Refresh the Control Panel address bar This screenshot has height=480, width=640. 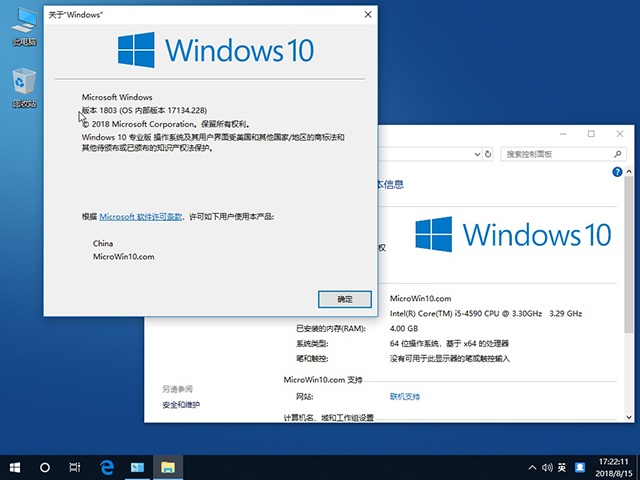click(488, 154)
